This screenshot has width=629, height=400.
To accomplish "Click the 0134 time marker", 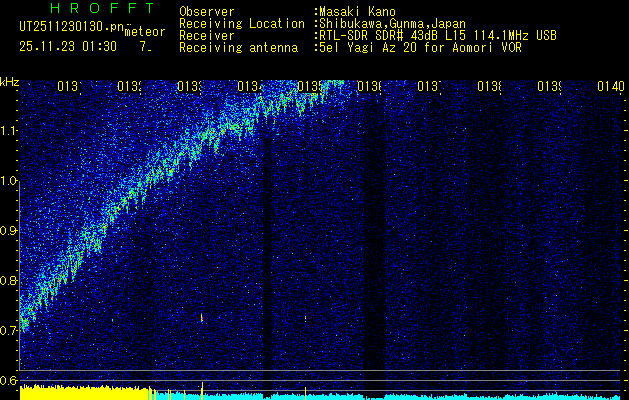I will point(250,86).
